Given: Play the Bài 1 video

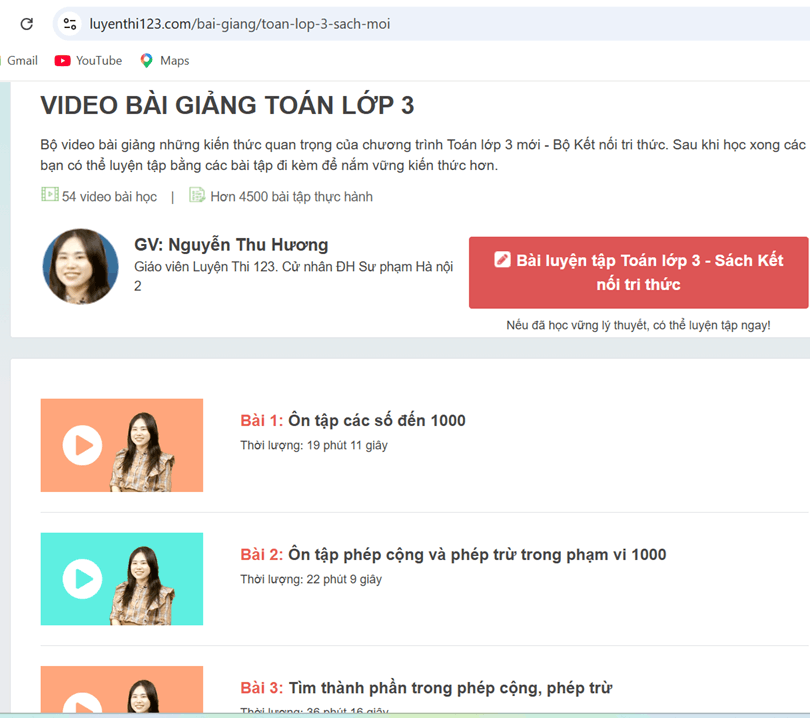Looking at the screenshot, I should [82, 445].
